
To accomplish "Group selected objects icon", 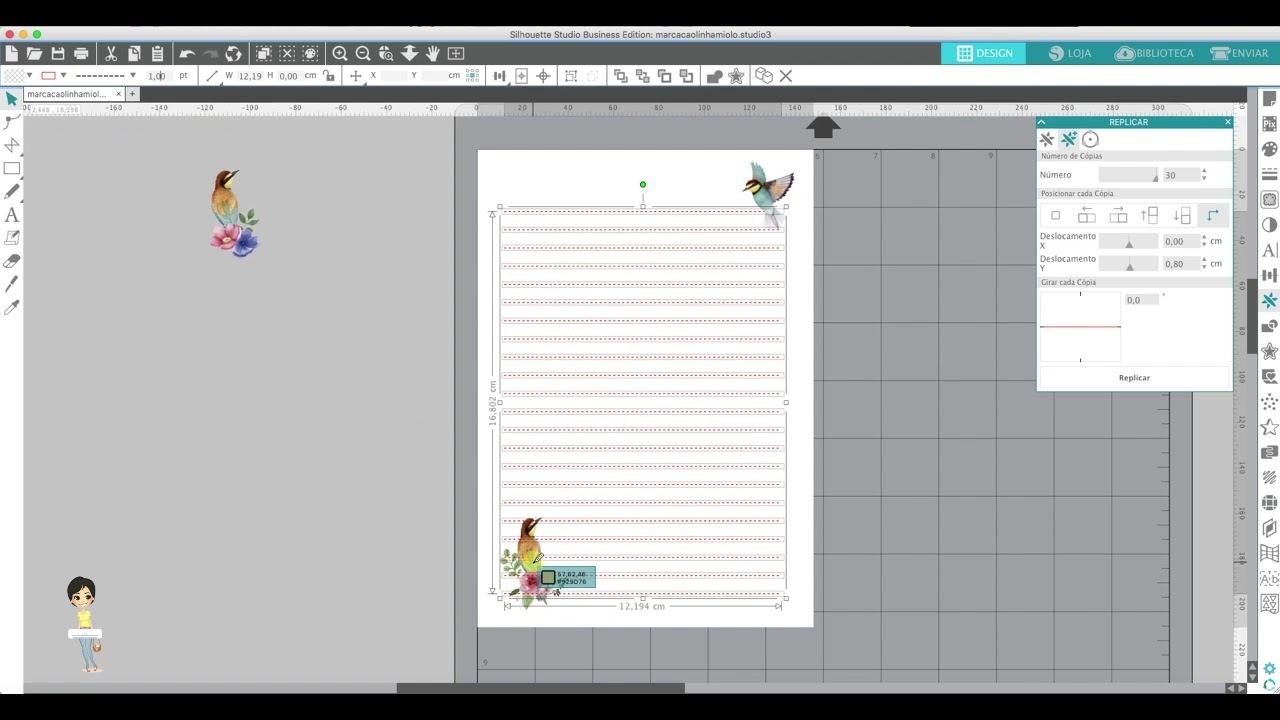I will tap(571, 76).
